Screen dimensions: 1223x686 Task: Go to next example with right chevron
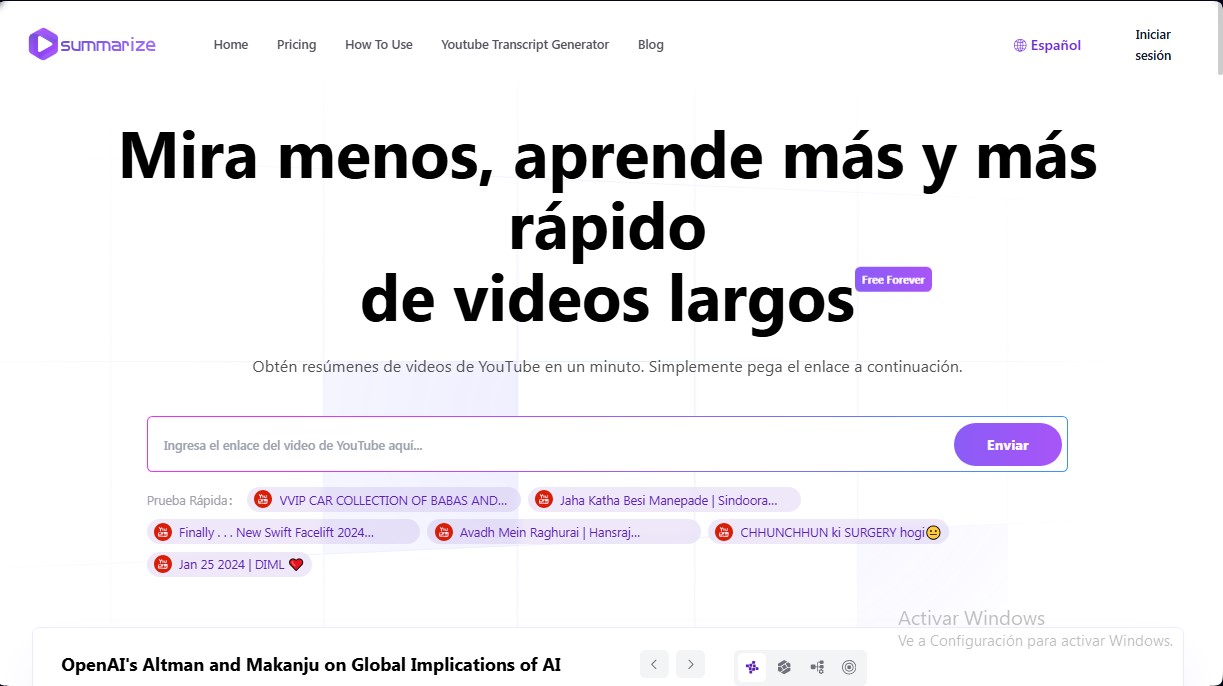[x=690, y=664]
